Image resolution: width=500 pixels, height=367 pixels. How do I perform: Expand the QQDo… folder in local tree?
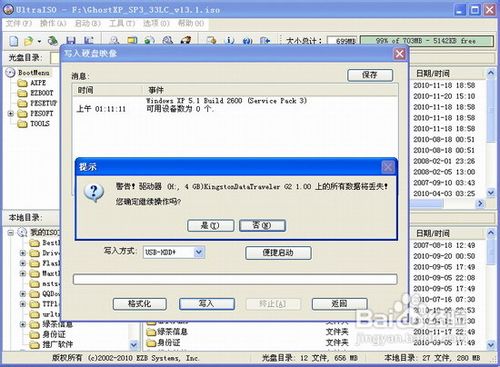coord(23,294)
